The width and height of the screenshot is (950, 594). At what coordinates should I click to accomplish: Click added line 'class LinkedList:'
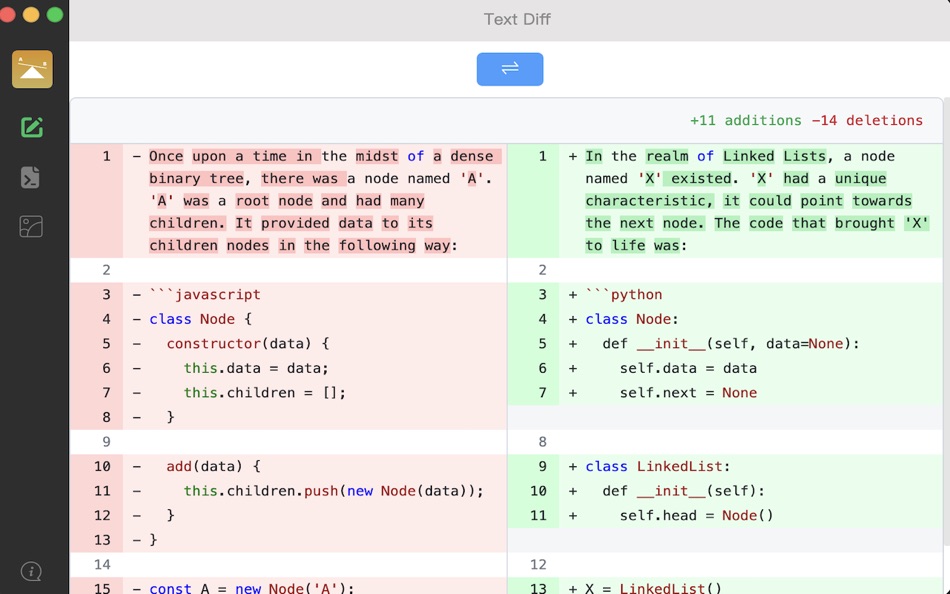click(657, 466)
